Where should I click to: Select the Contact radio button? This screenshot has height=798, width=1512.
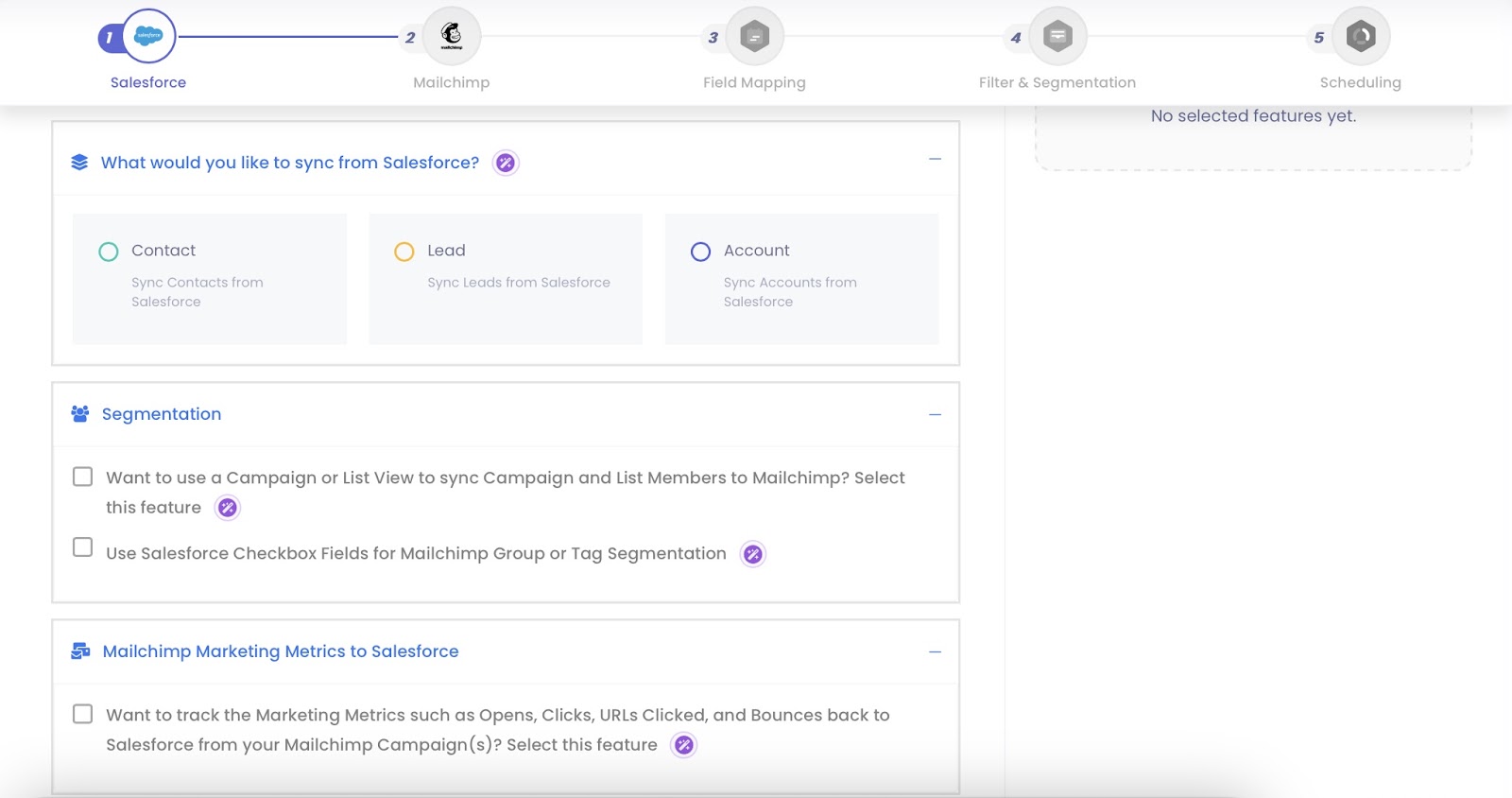coord(109,252)
